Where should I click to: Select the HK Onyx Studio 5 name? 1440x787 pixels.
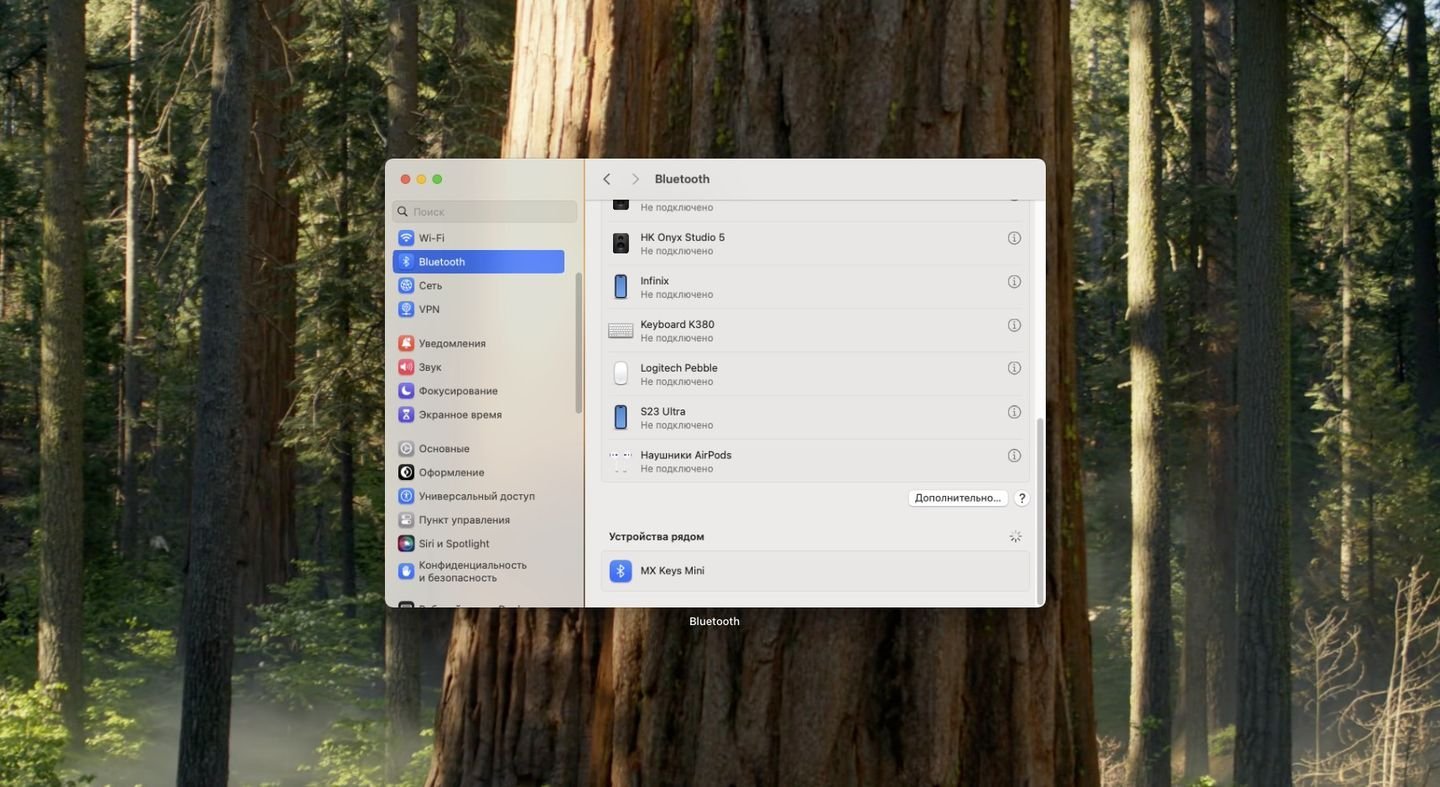coord(683,237)
